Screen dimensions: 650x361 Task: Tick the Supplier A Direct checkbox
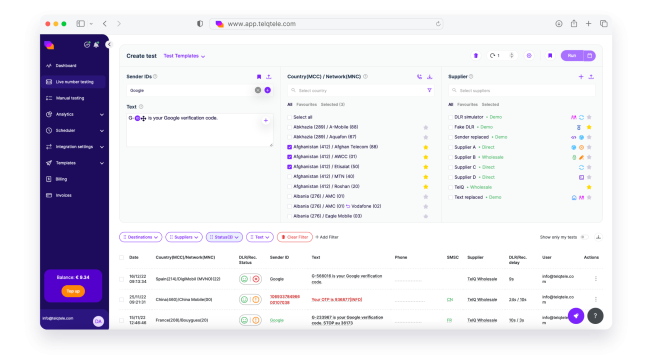450,147
